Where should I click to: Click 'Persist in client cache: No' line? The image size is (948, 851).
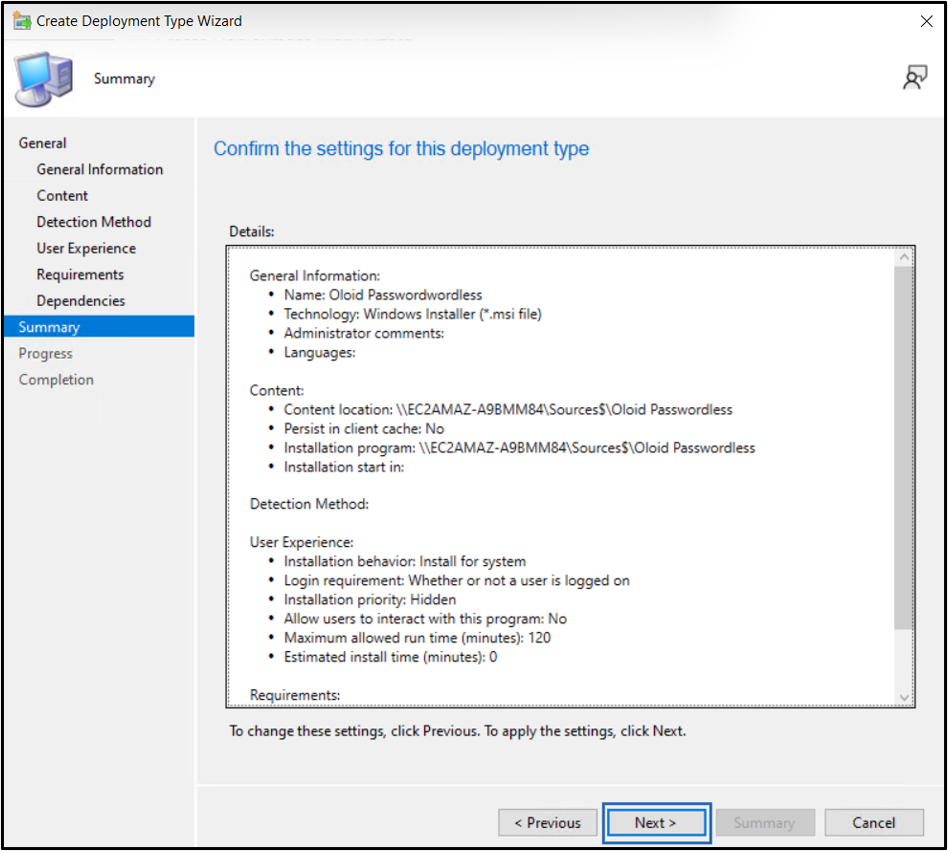pyautogui.click(x=364, y=429)
